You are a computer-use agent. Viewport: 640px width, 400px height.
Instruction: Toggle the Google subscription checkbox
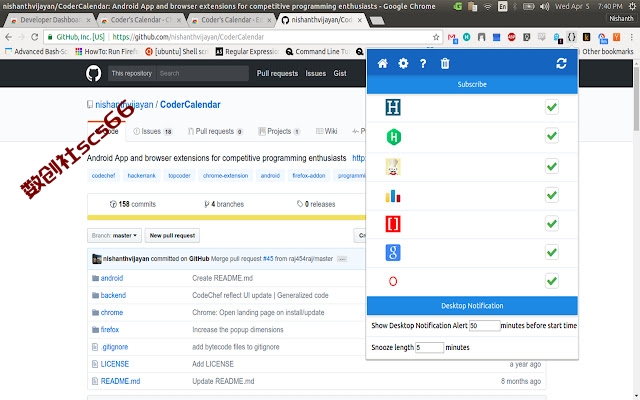point(552,252)
